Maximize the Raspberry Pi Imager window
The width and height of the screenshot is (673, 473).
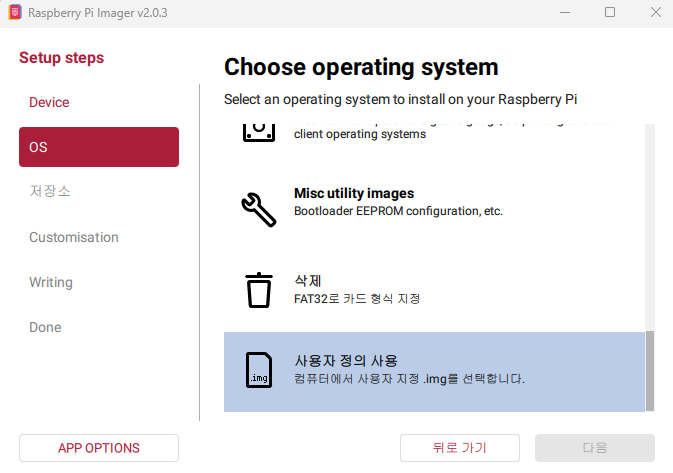[x=610, y=12]
